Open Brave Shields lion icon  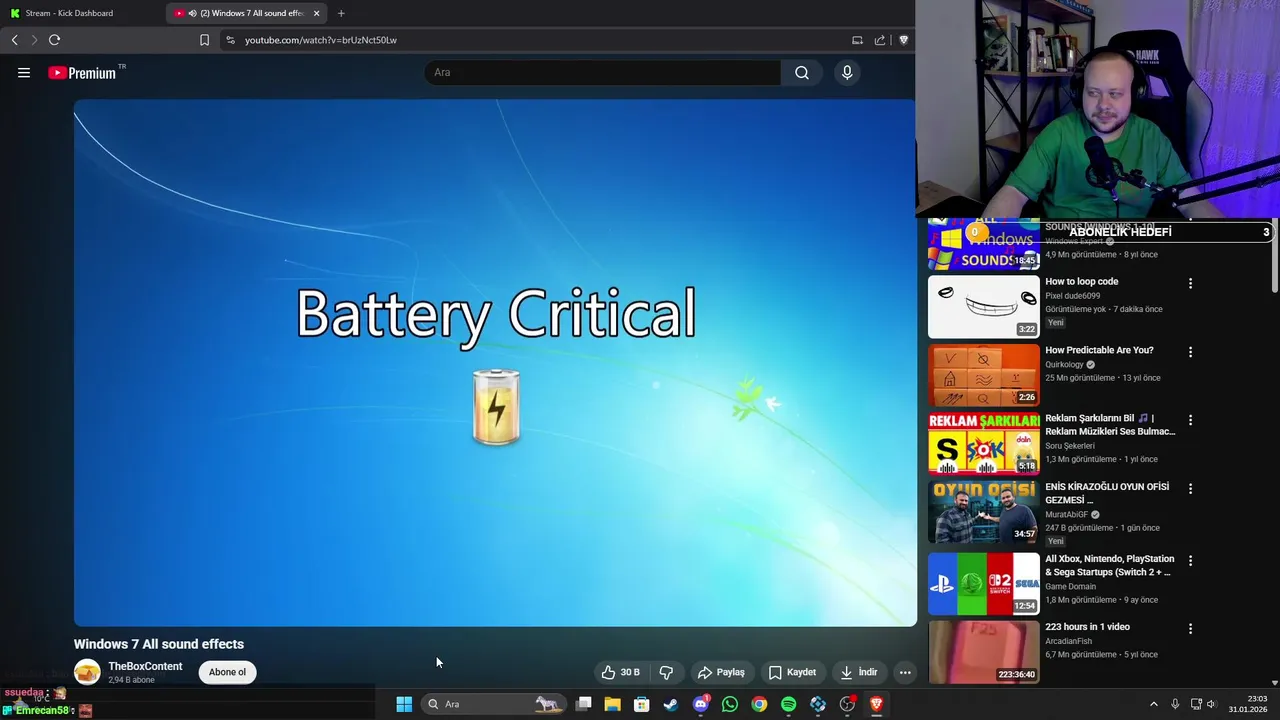(904, 40)
